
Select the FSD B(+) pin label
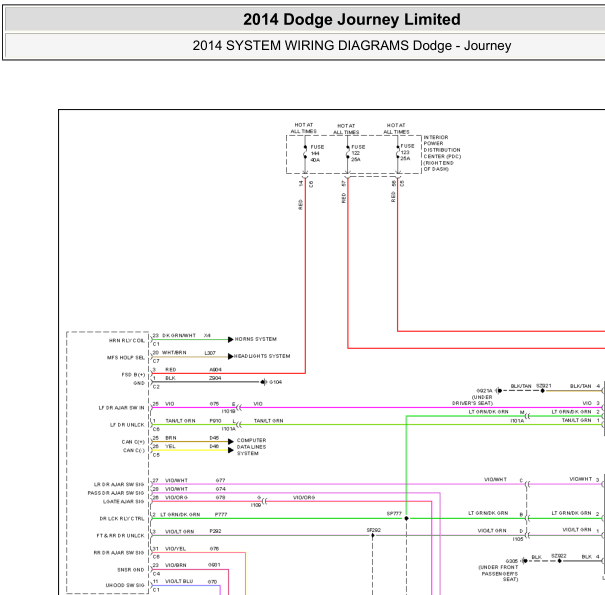point(133,375)
